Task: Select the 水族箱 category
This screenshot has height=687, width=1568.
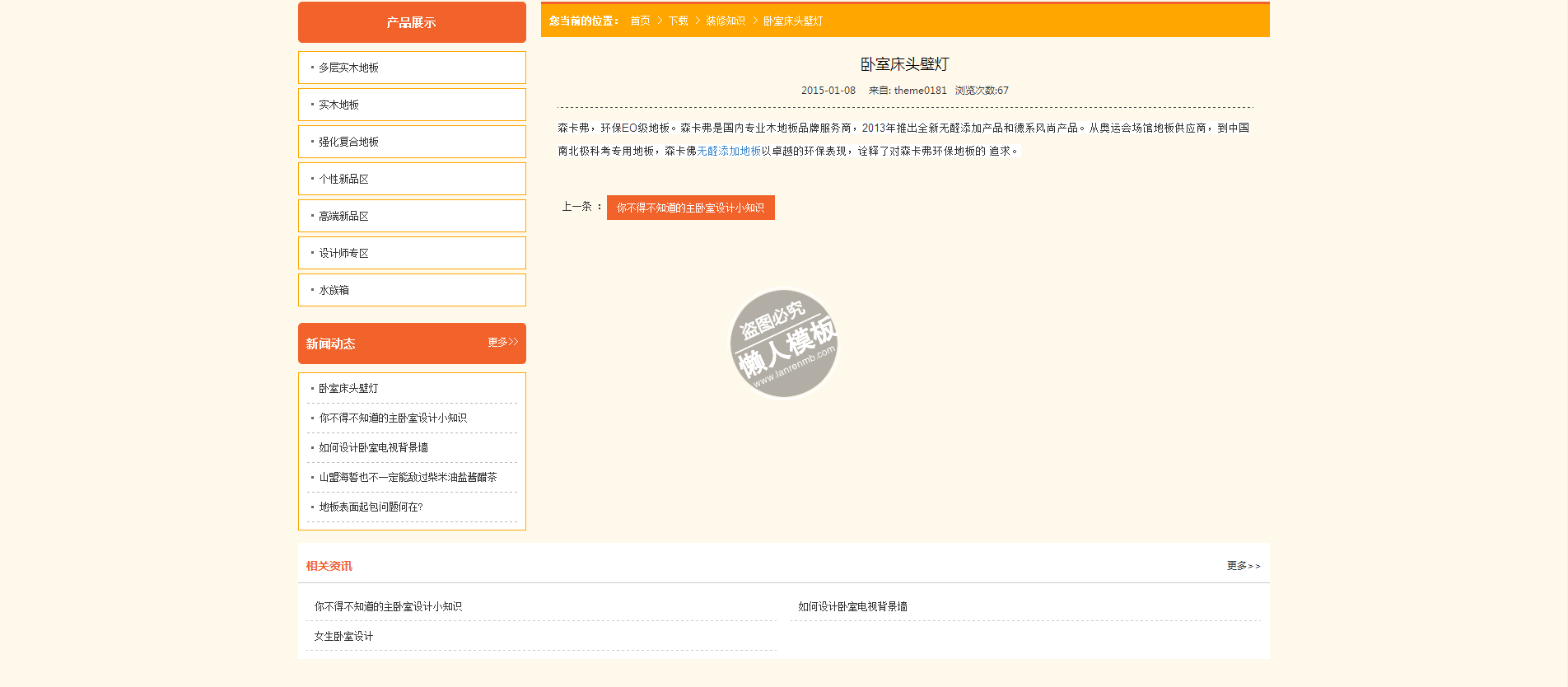Action: click(334, 290)
